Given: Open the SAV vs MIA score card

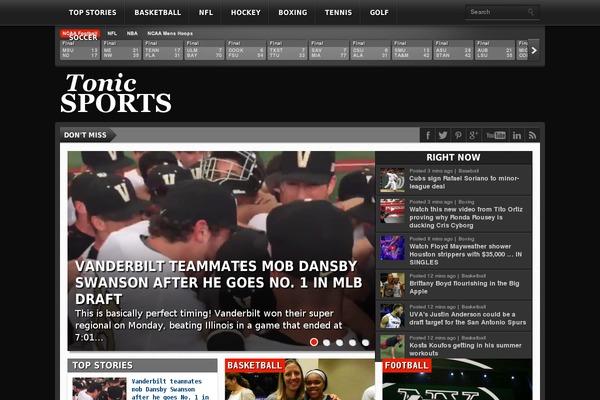Looking at the screenshot, I should pos(329,50).
